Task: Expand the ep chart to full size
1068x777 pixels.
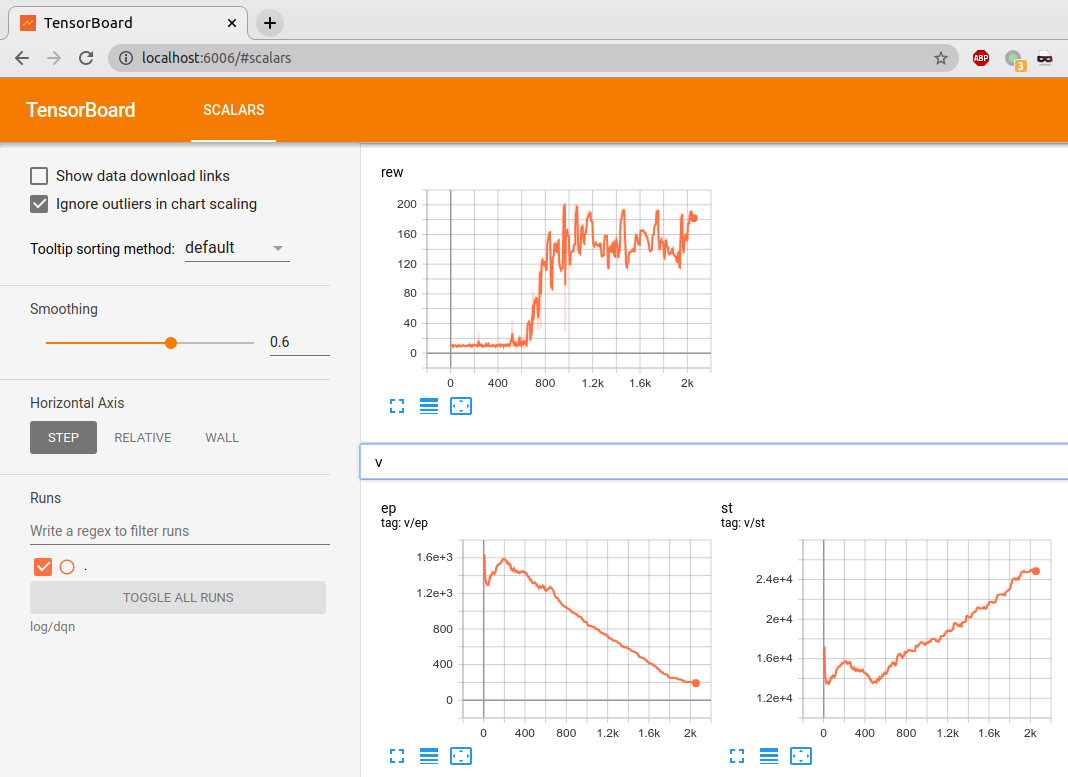Action: [397, 756]
